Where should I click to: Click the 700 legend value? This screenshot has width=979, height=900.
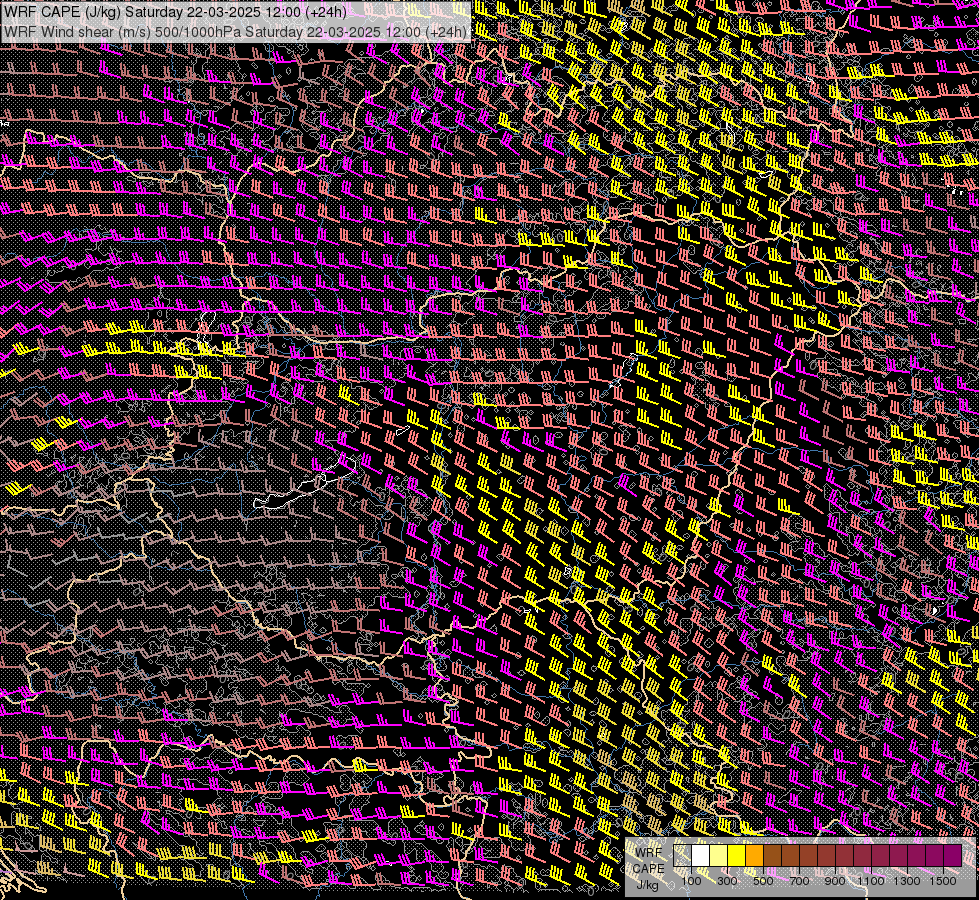click(799, 881)
